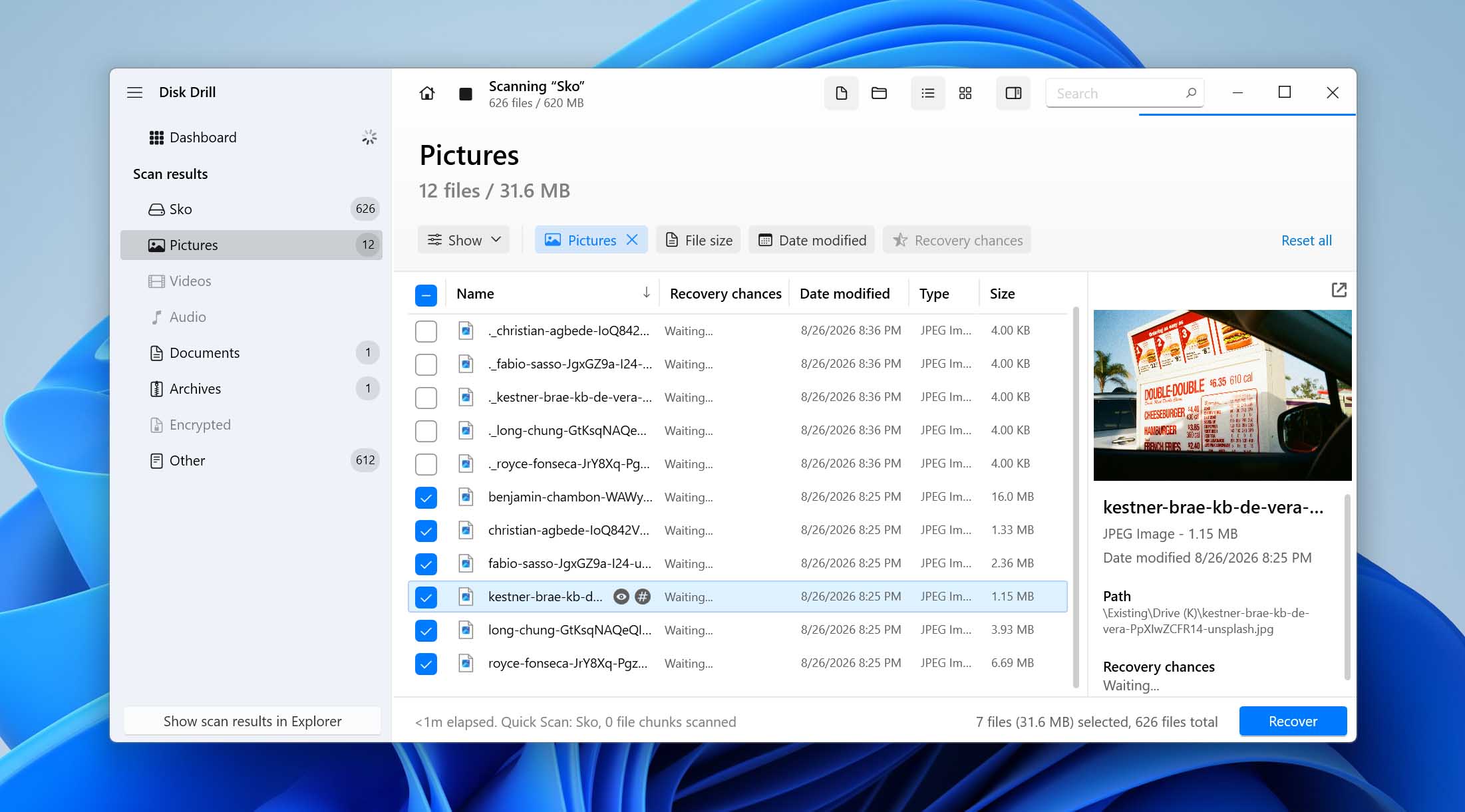Check the ._long-chung-GtKsqNAQe file checkbox

tap(426, 431)
